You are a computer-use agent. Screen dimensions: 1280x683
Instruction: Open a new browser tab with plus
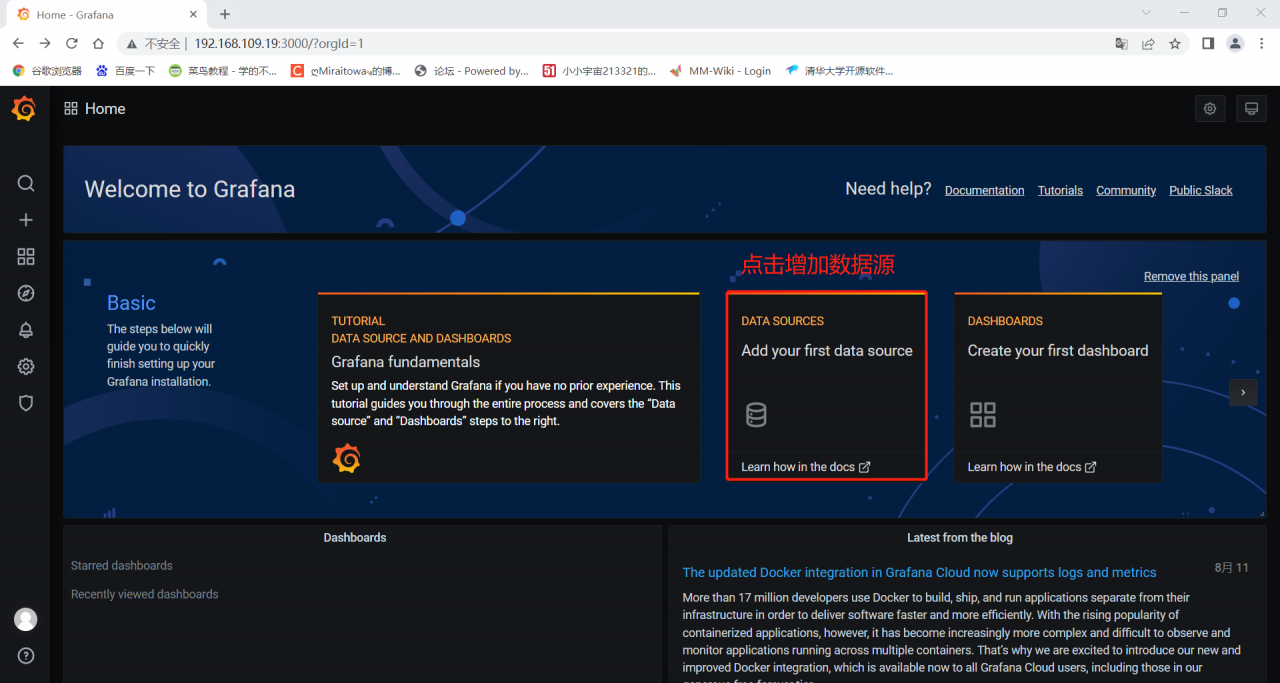[225, 14]
